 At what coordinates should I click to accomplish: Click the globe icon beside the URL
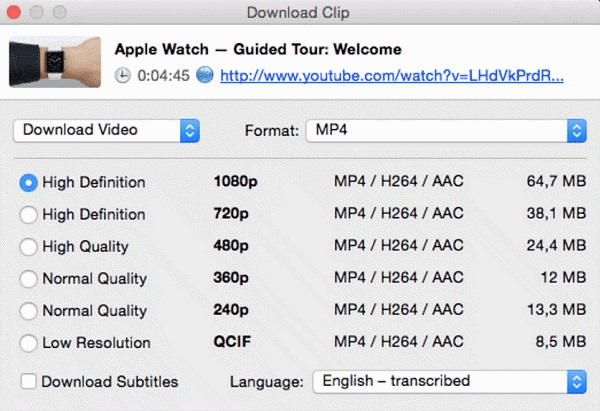[205, 75]
